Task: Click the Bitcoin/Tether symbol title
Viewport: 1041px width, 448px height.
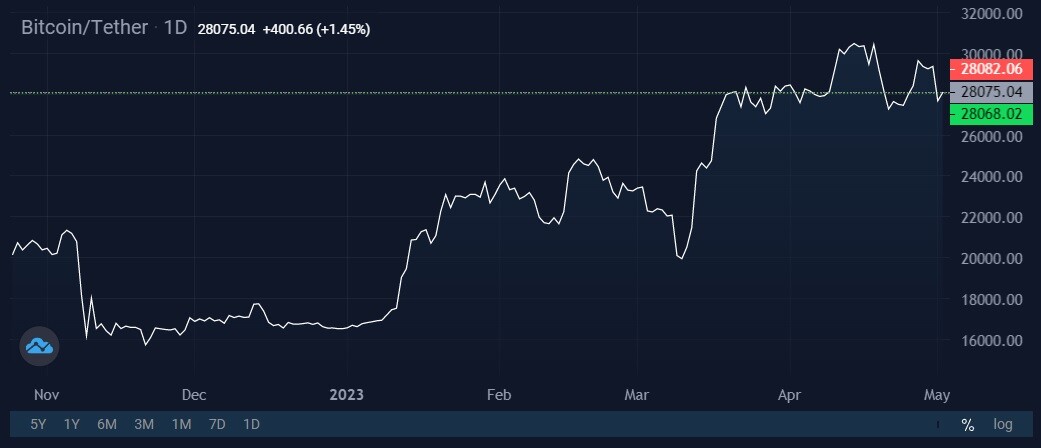Action: [x=84, y=28]
